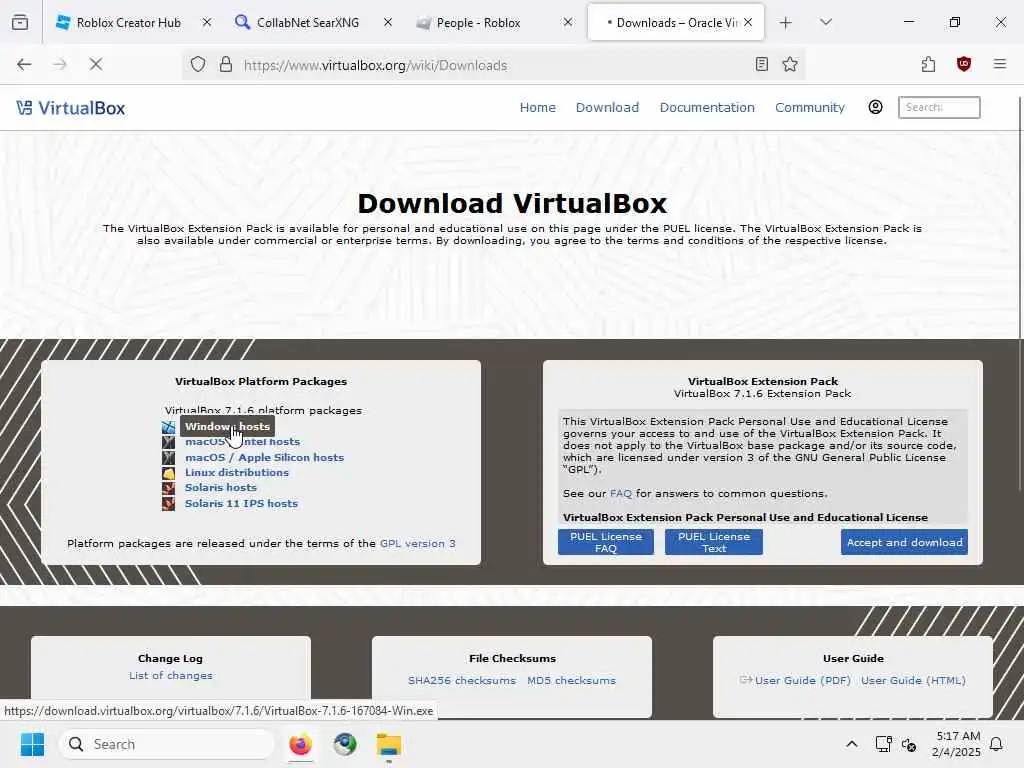This screenshot has height=768, width=1024.
Task: Go back to the previous page
Action: (x=24, y=64)
